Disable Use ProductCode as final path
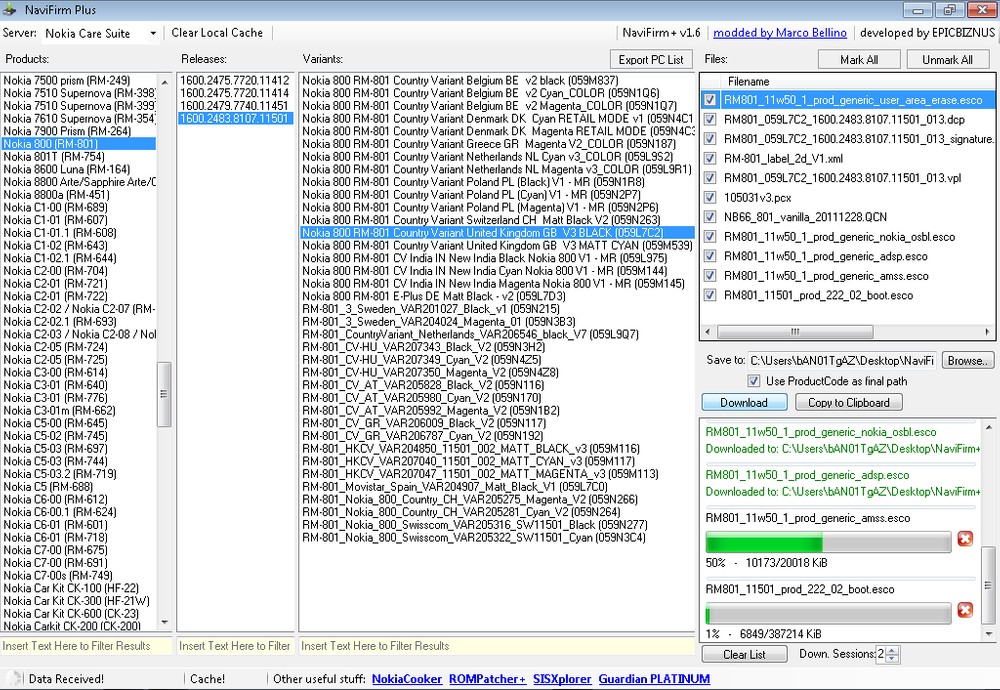The image size is (1000, 690). tap(754, 381)
